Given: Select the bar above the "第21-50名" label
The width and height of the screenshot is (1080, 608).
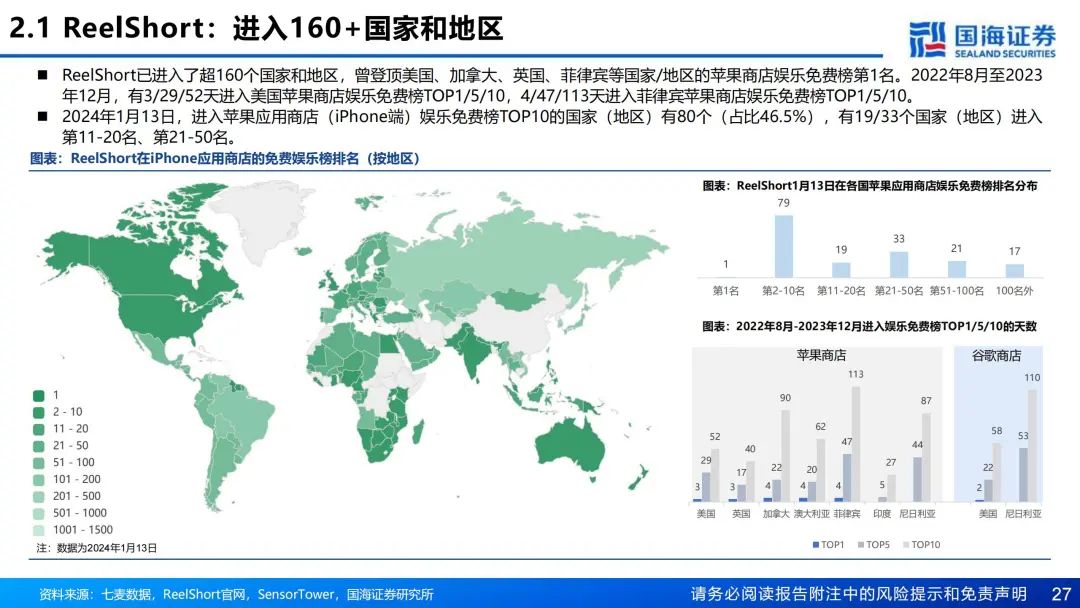Looking at the screenshot, I should pos(899,264).
